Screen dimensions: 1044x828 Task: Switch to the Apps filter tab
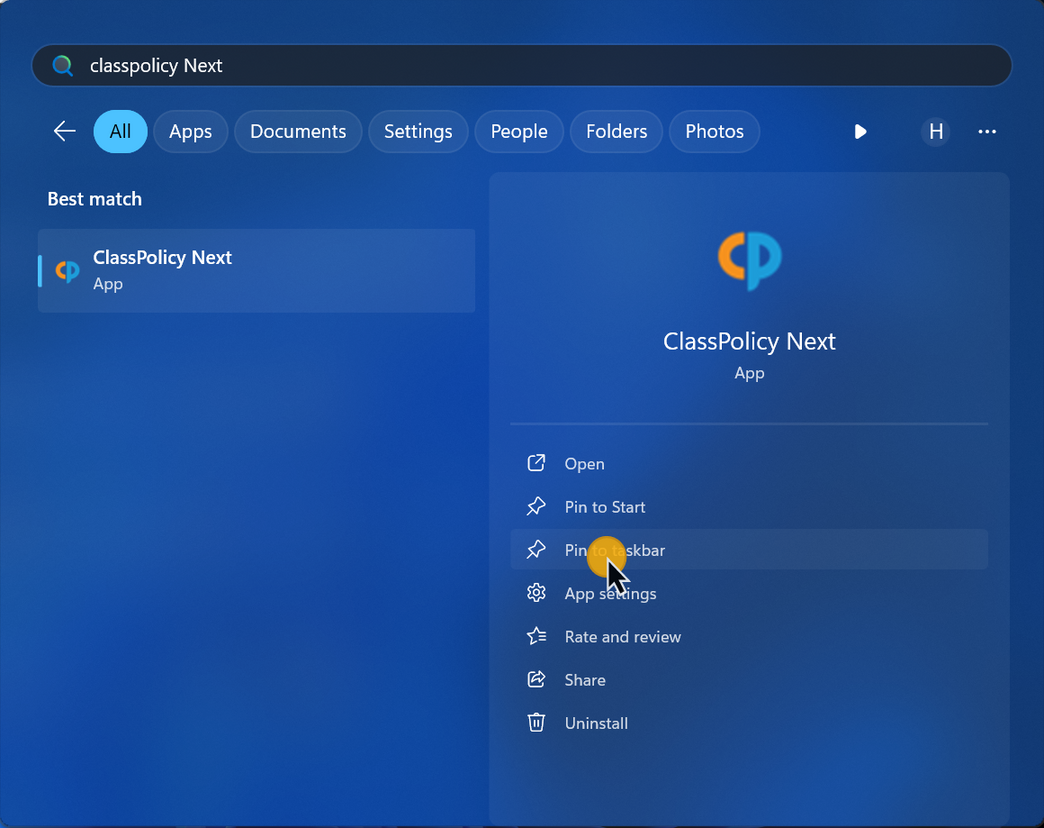[x=190, y=131]
